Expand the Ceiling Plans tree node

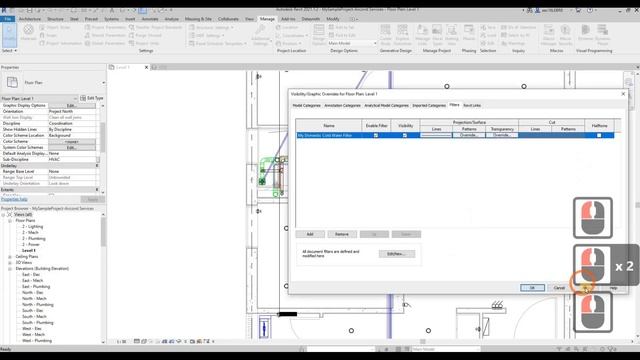pyautogui.click(x=10, y=257)
